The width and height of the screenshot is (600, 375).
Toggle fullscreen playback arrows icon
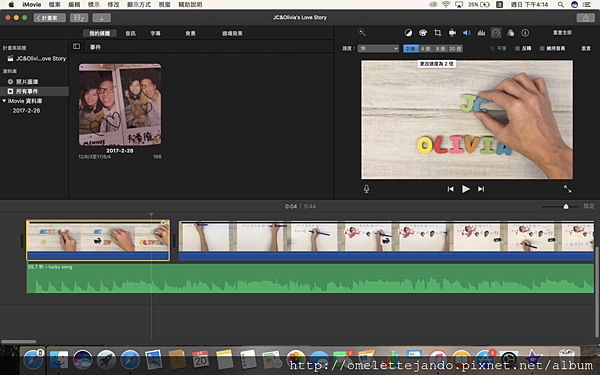click(x=567, y=189)
